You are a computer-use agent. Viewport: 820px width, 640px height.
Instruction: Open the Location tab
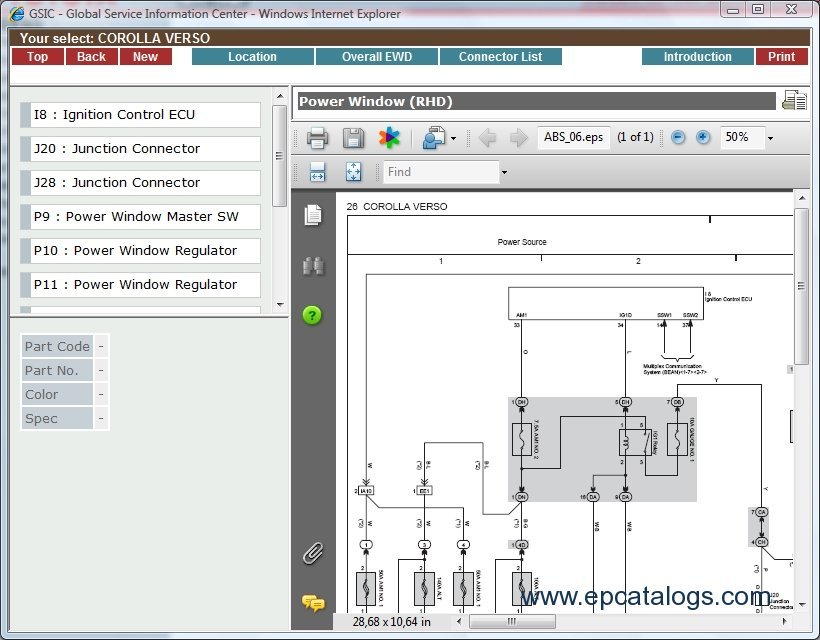253,56
